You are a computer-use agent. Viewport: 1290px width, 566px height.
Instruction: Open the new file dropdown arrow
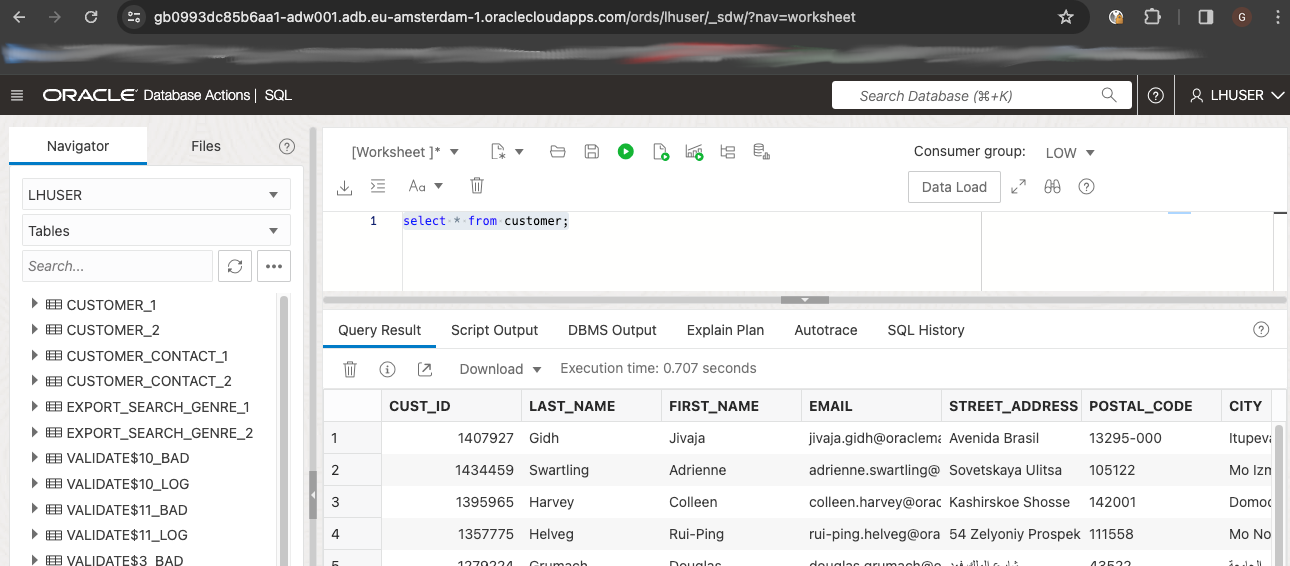(x=519, y=153)
